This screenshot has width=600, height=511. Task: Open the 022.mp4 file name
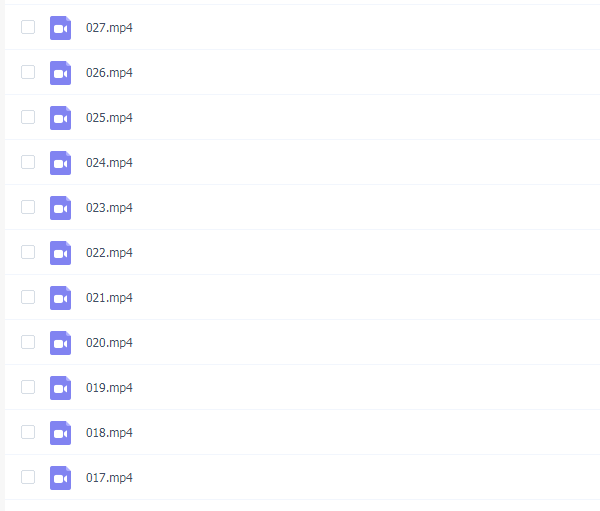pyautogui.click(x=109, y=253)
